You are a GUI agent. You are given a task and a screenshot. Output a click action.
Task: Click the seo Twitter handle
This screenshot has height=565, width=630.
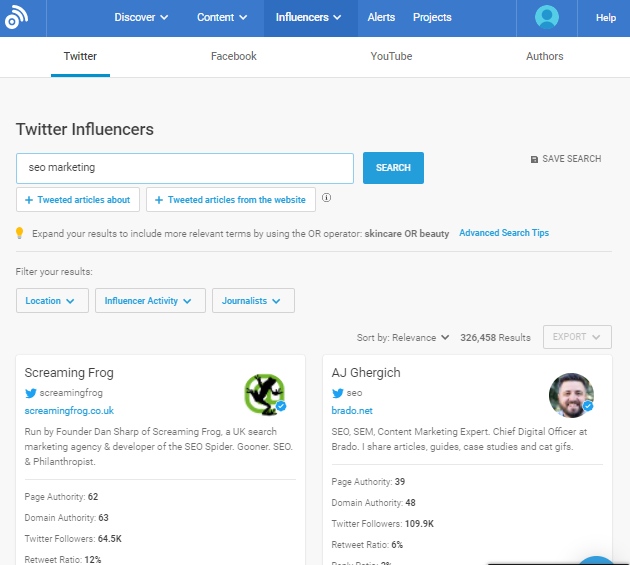(354, 393)
